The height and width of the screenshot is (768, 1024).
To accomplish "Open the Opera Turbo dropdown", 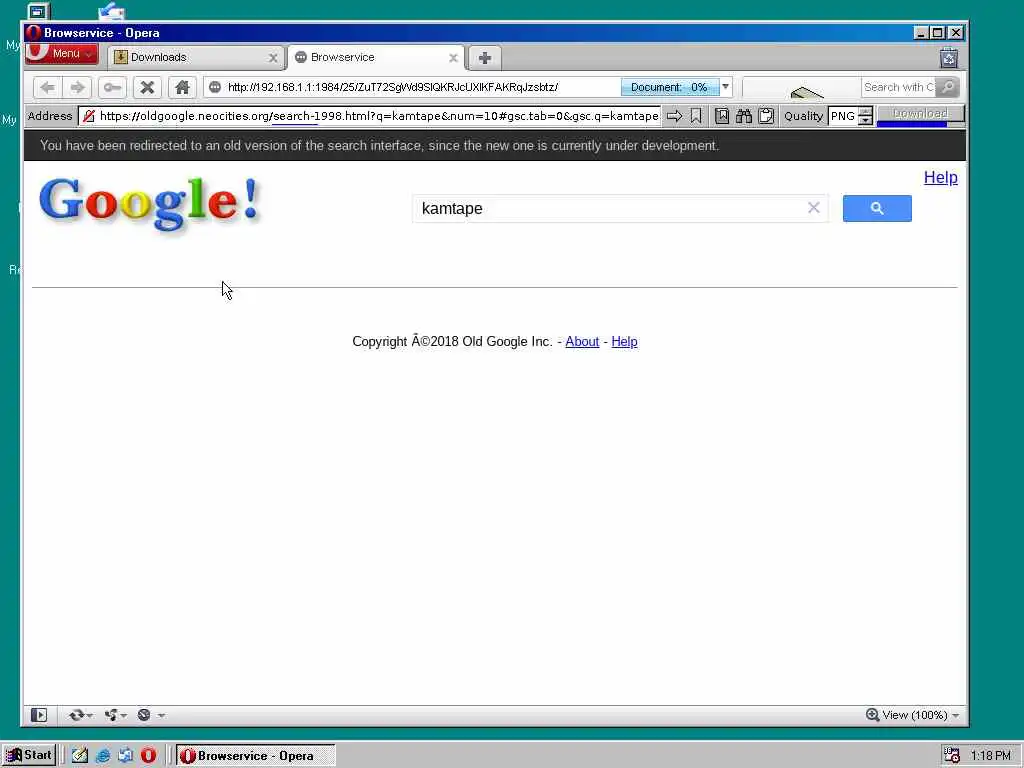I will [151, 715].
